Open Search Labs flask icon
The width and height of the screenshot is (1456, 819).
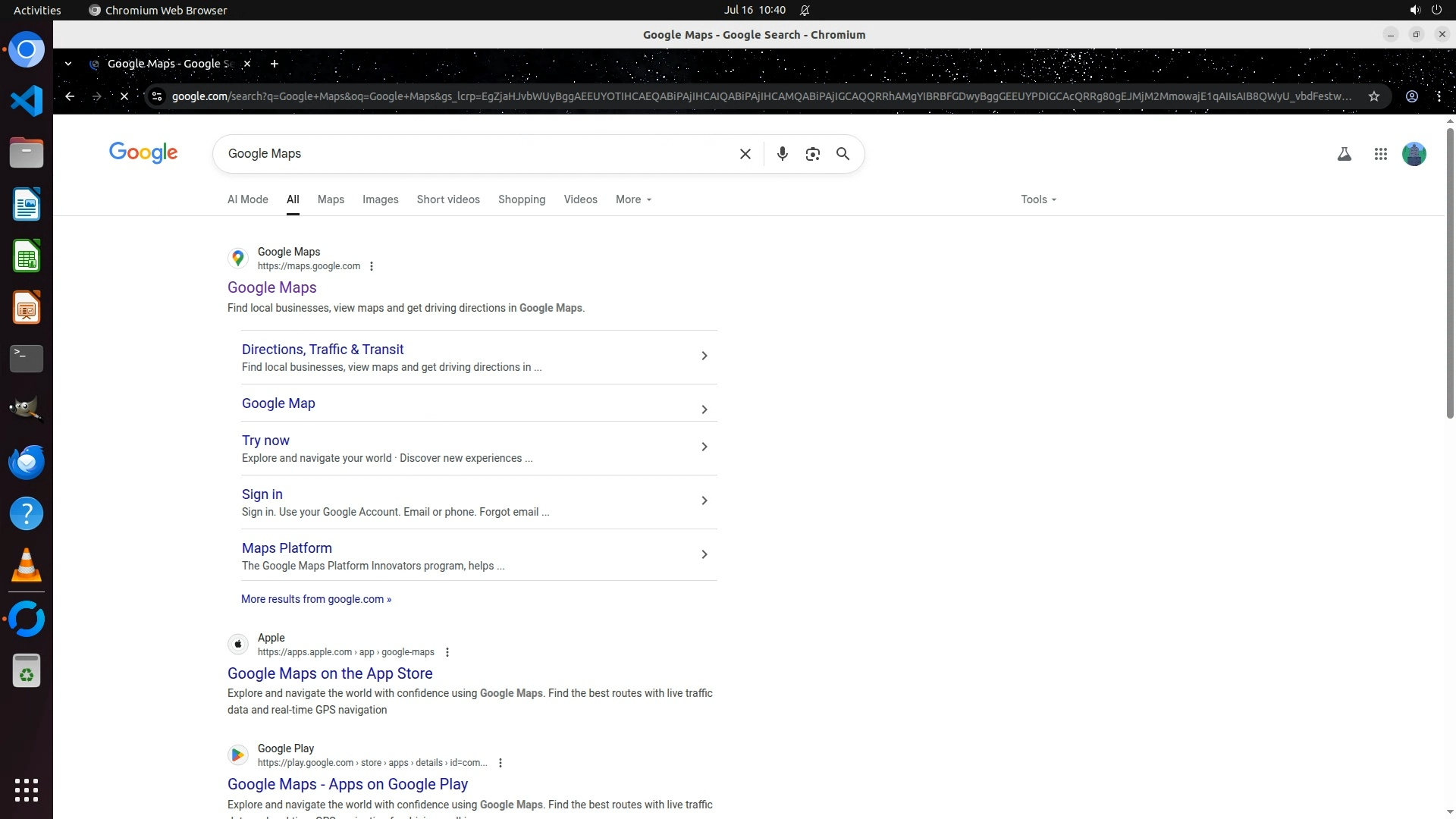coord(1344,154)
